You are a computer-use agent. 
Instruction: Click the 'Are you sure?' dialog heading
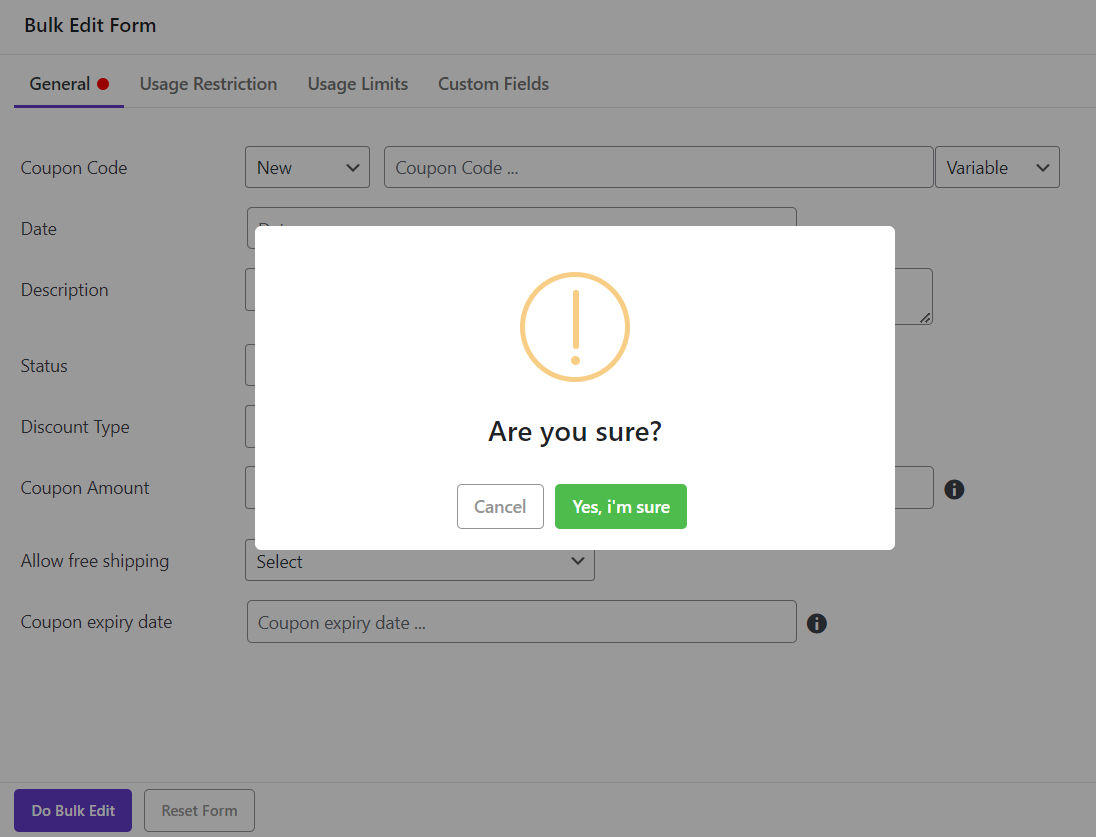(x=574, y=432)
